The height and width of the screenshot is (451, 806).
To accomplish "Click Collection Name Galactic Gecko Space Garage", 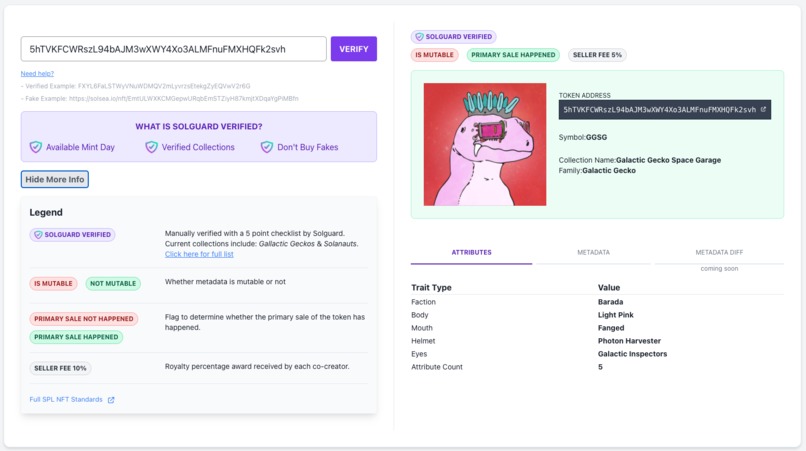I will click(x=640, y=160).
